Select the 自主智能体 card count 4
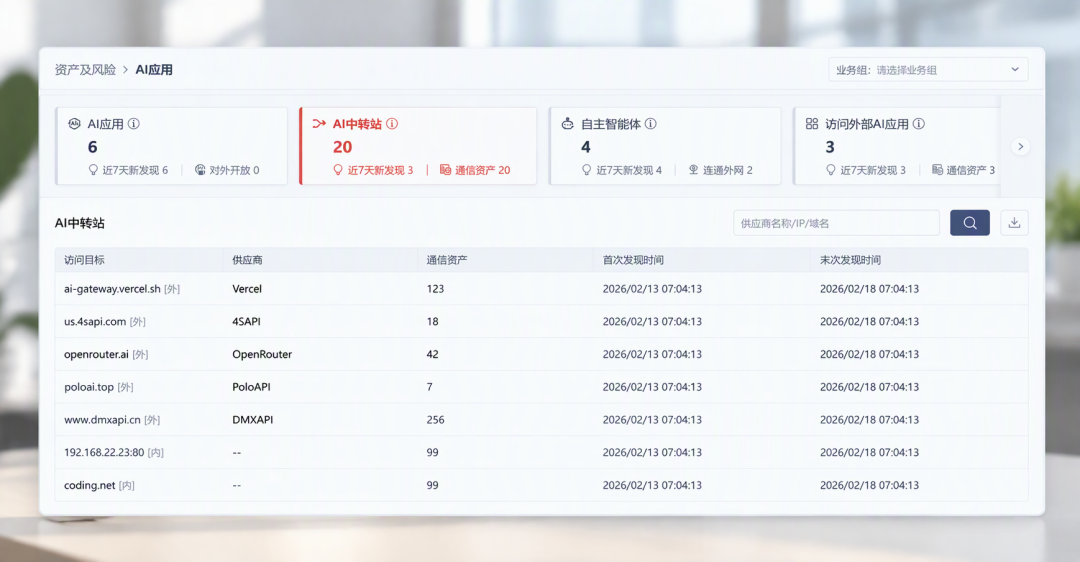1080x562 pixels. (585, 147)
